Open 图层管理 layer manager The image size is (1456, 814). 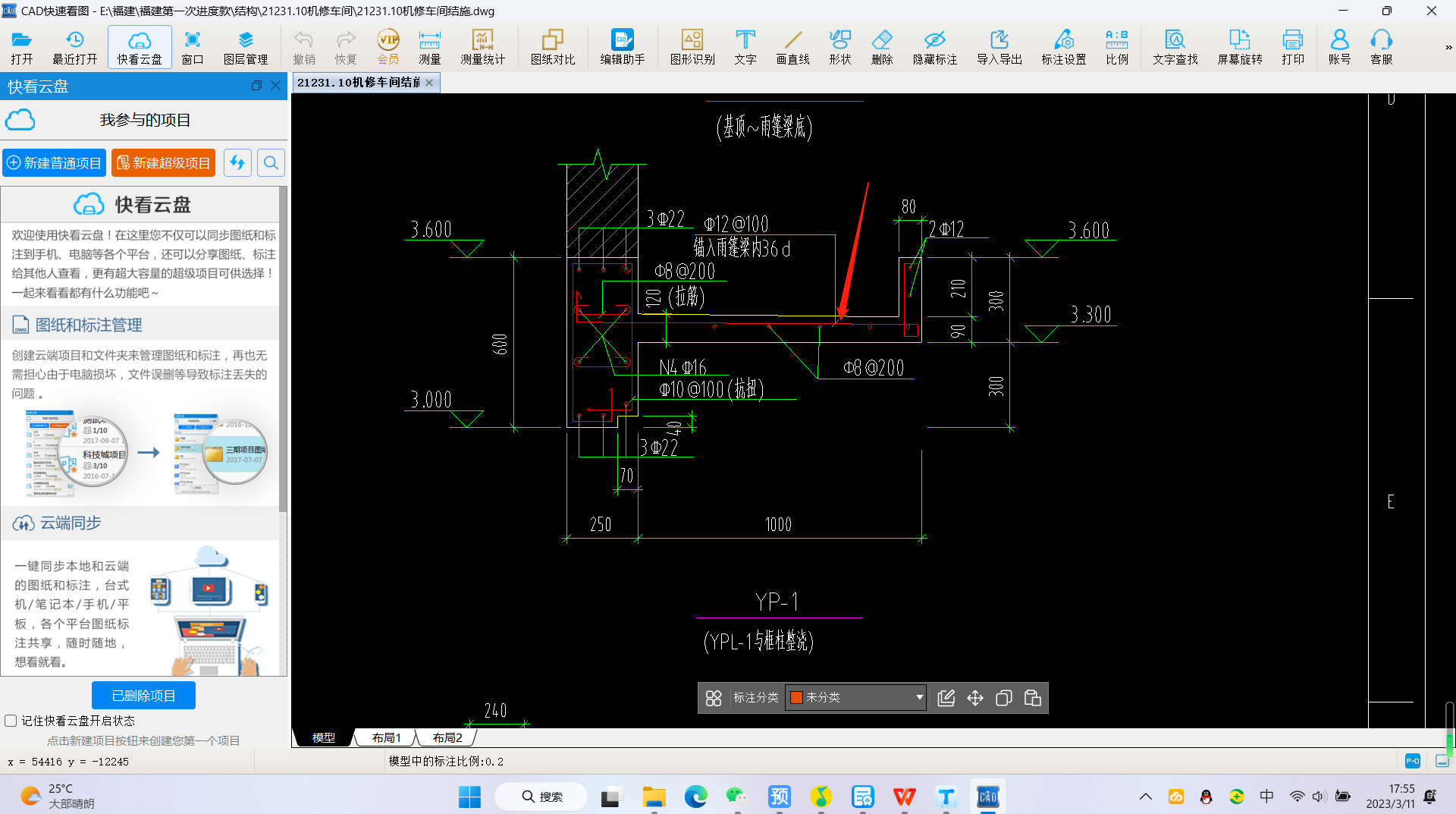pyautogui.click(x=245, y=47)
